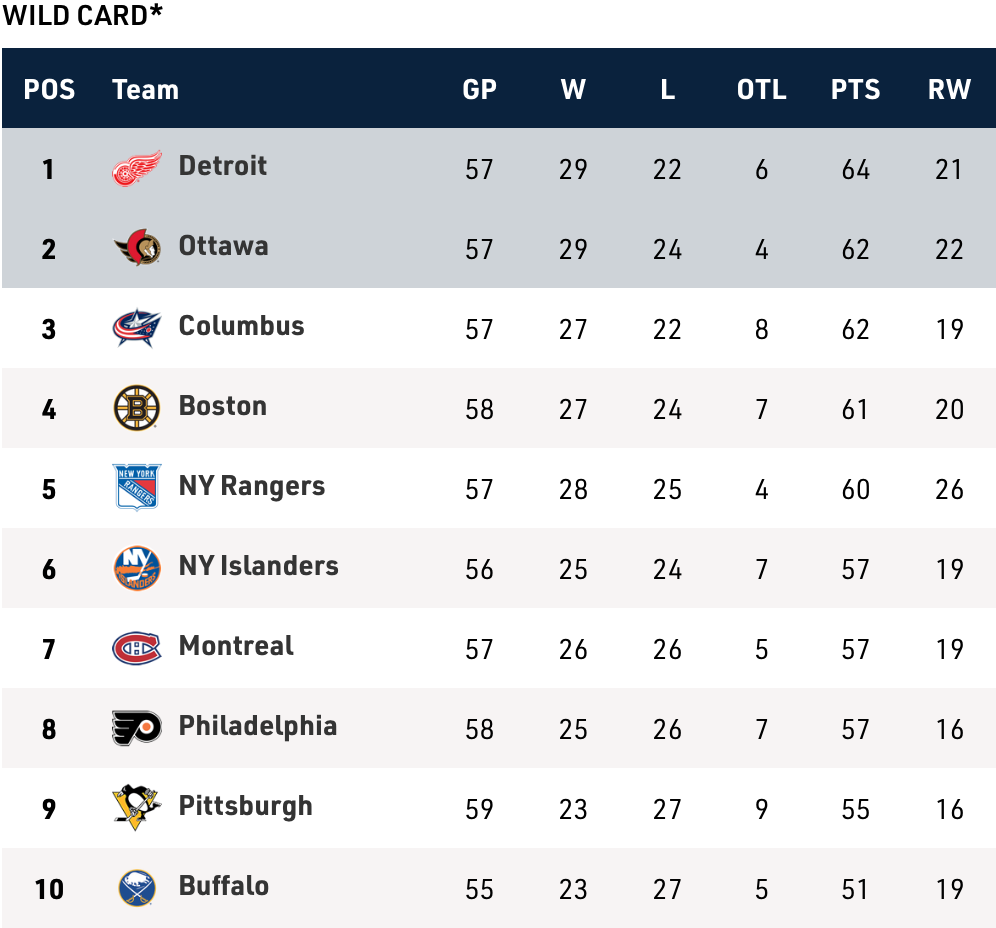Click the Montreal Canadiens logo
The image size is (996, 928).
pyautogui.click(x=136, y=648)
